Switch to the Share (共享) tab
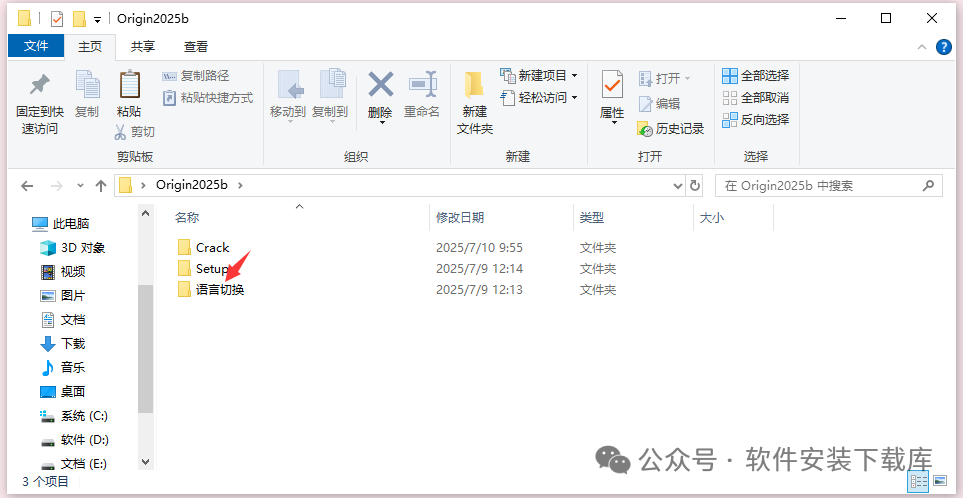Screen dimensions: 963x498 (x=143, y=46)
